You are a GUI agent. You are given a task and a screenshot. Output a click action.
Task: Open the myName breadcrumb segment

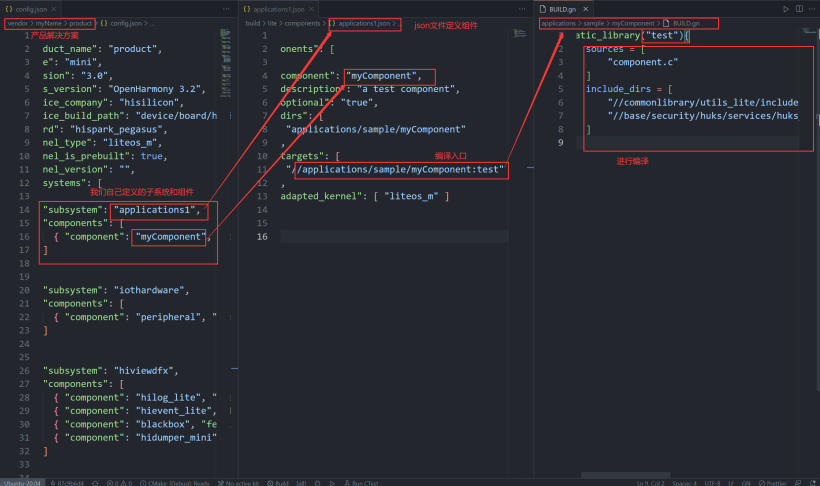(x=49, y=24)
